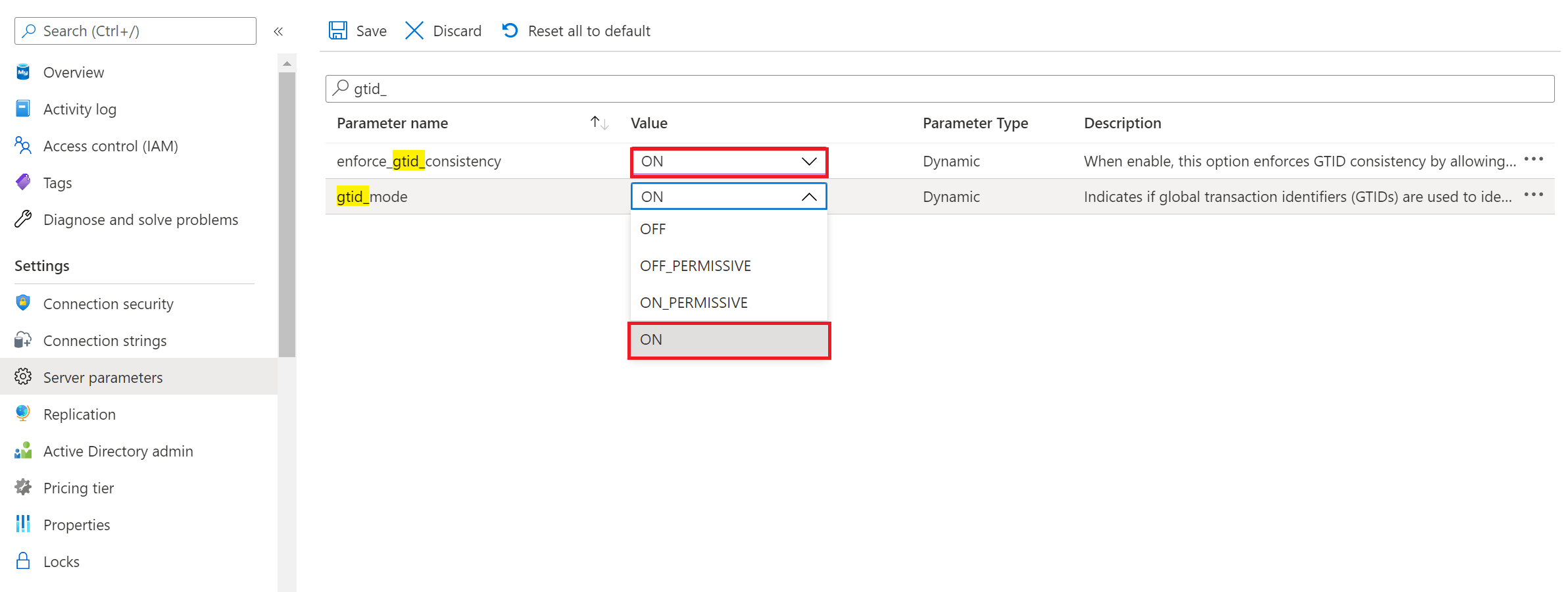Open the Pricing tier page
Screen dimensions: 1568x592
pos(78,487)
